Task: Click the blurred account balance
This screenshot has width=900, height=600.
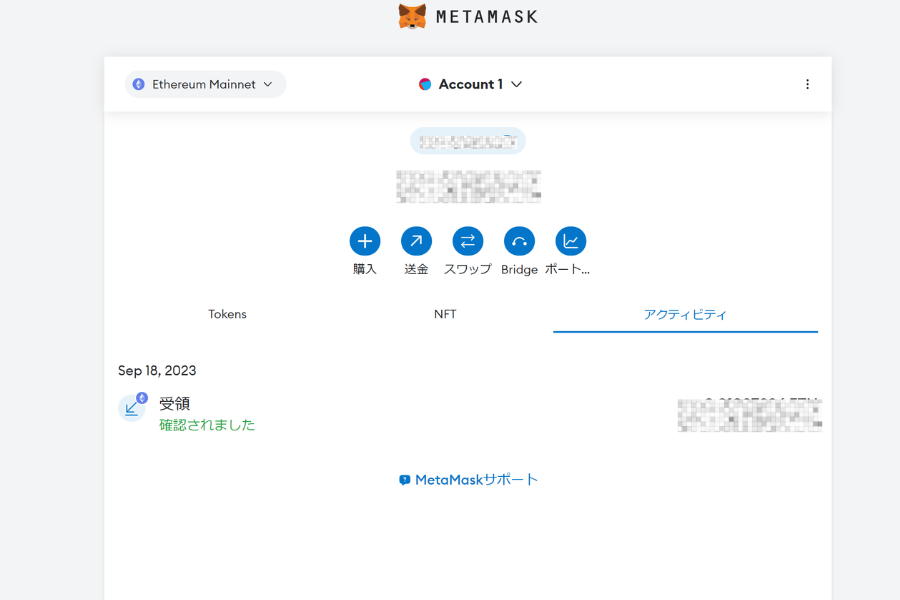Action: [468, 187]
